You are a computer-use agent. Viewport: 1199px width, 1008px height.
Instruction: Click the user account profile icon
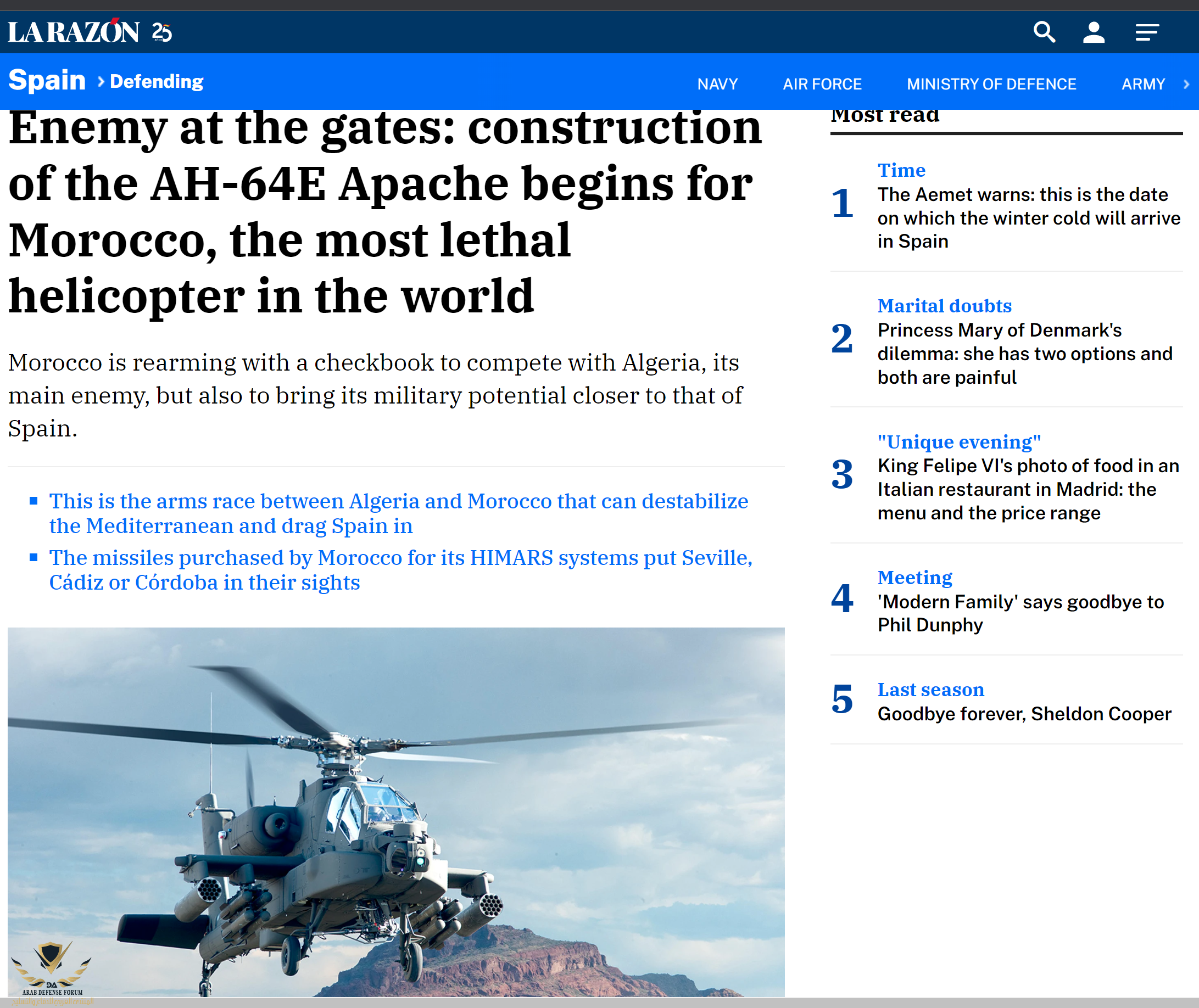click(1093, 32)
